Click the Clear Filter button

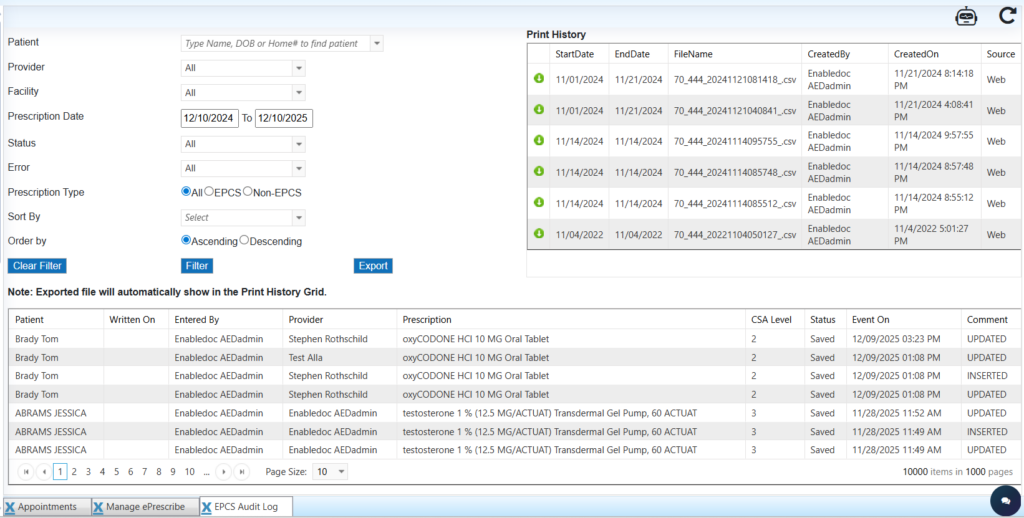37,266
